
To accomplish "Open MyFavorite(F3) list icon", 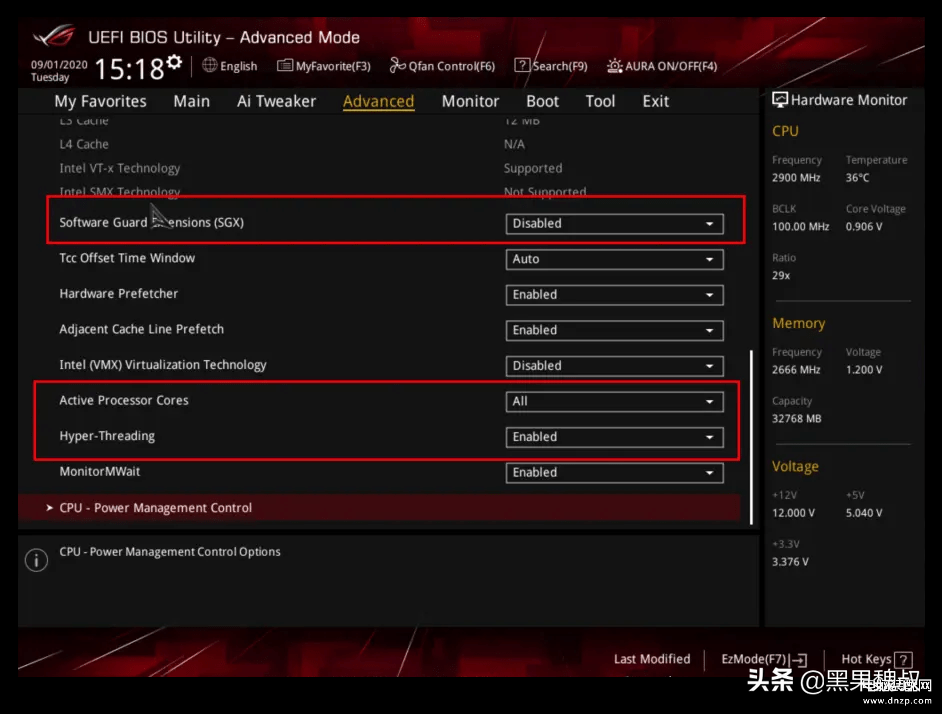I will (x=284, y=65).
